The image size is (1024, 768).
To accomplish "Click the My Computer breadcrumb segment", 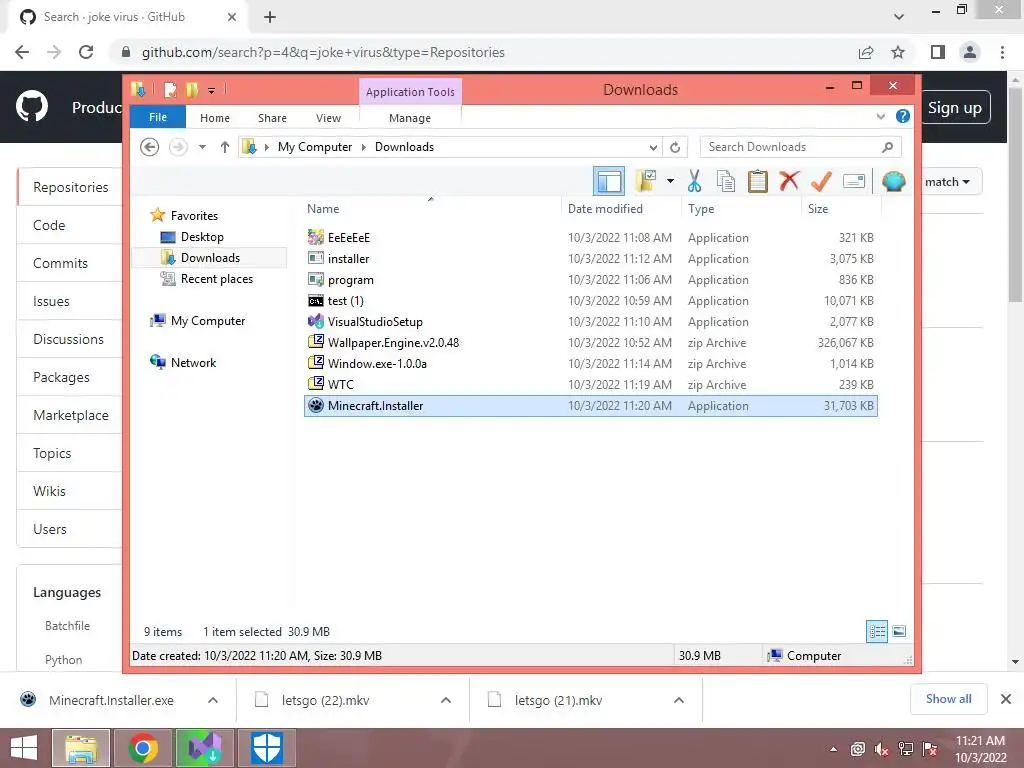I will point(315,147).
